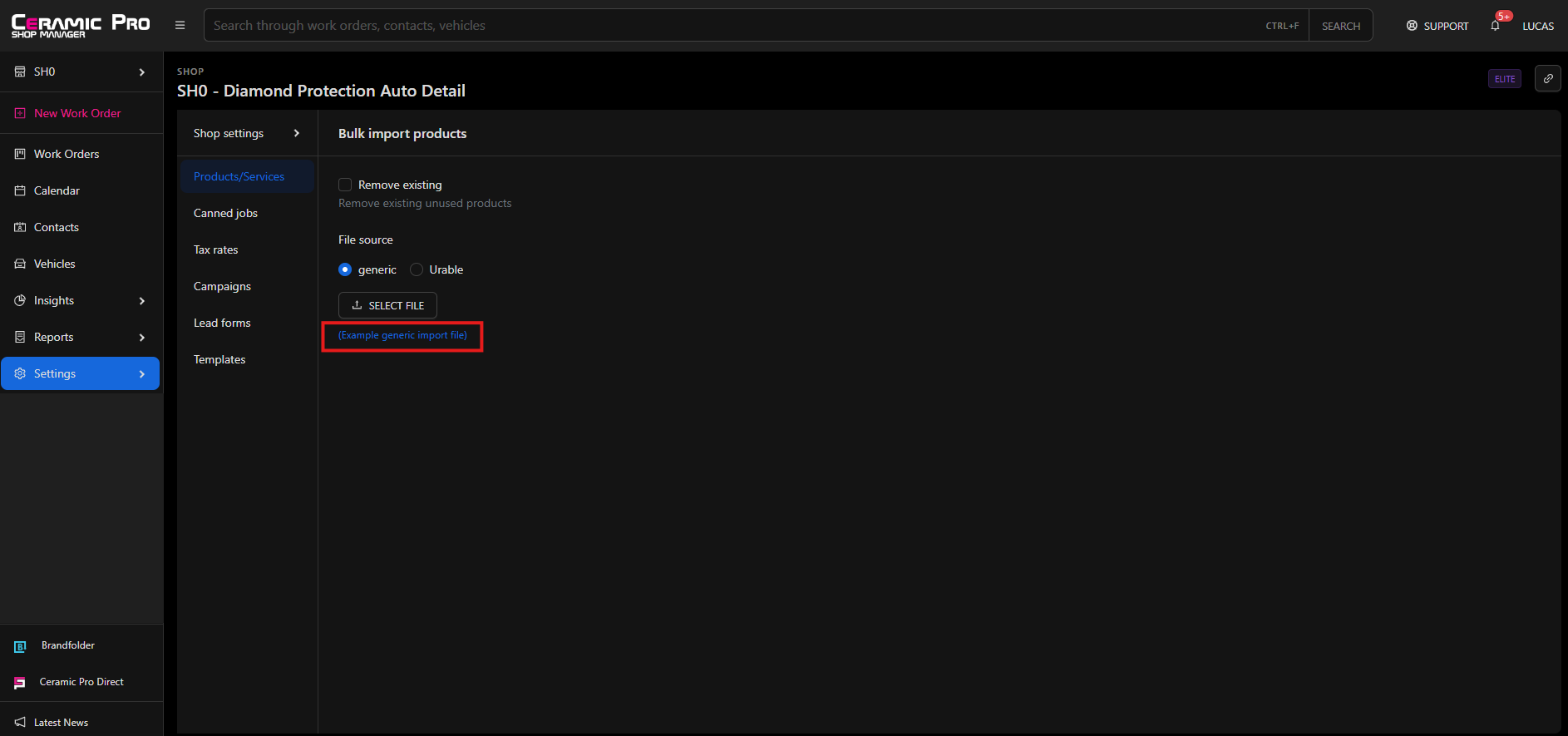Click the SUPPORT link

[x=1437, y=26]
